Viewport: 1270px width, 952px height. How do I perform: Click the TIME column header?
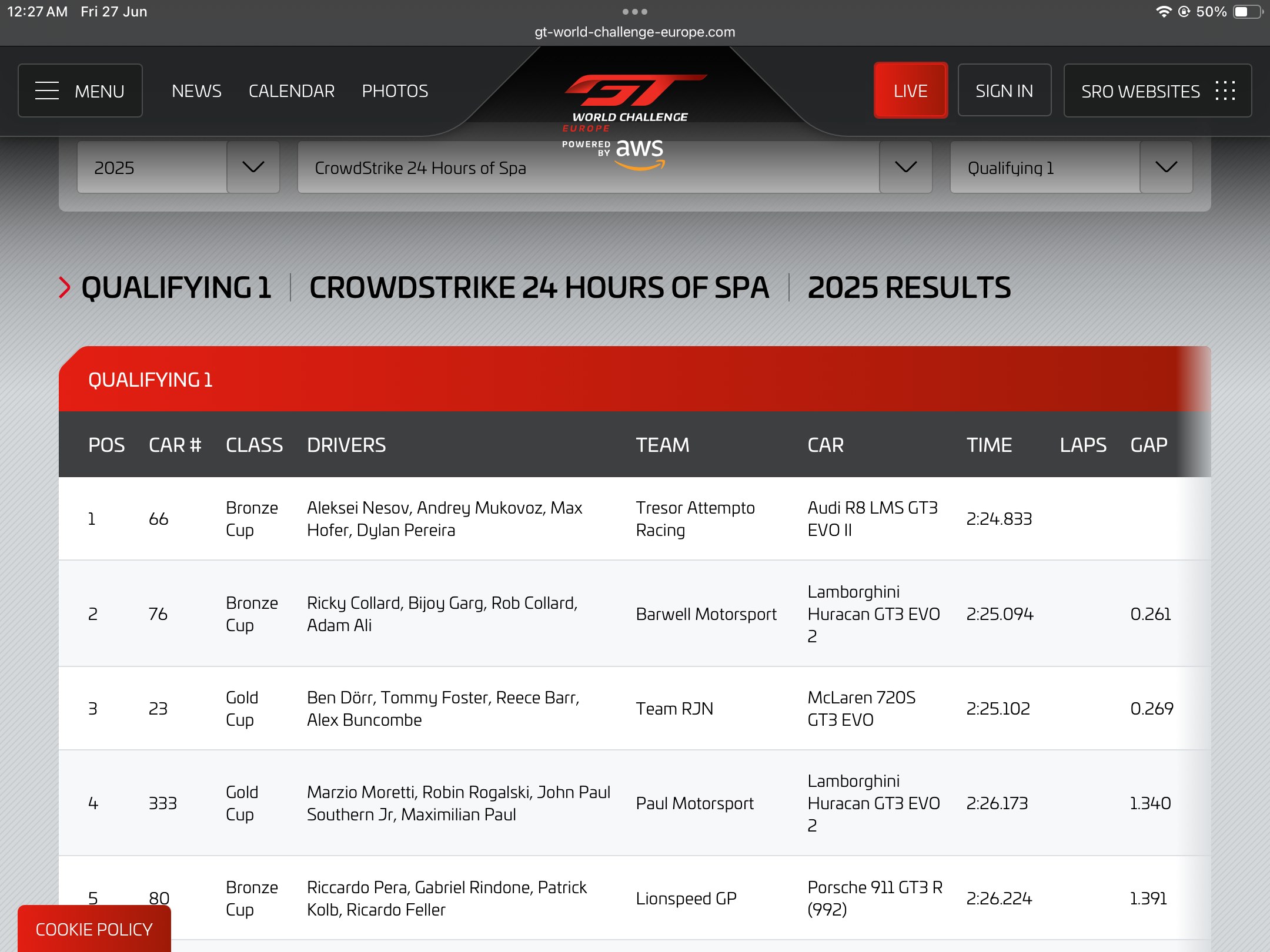(x=990, y=445)
